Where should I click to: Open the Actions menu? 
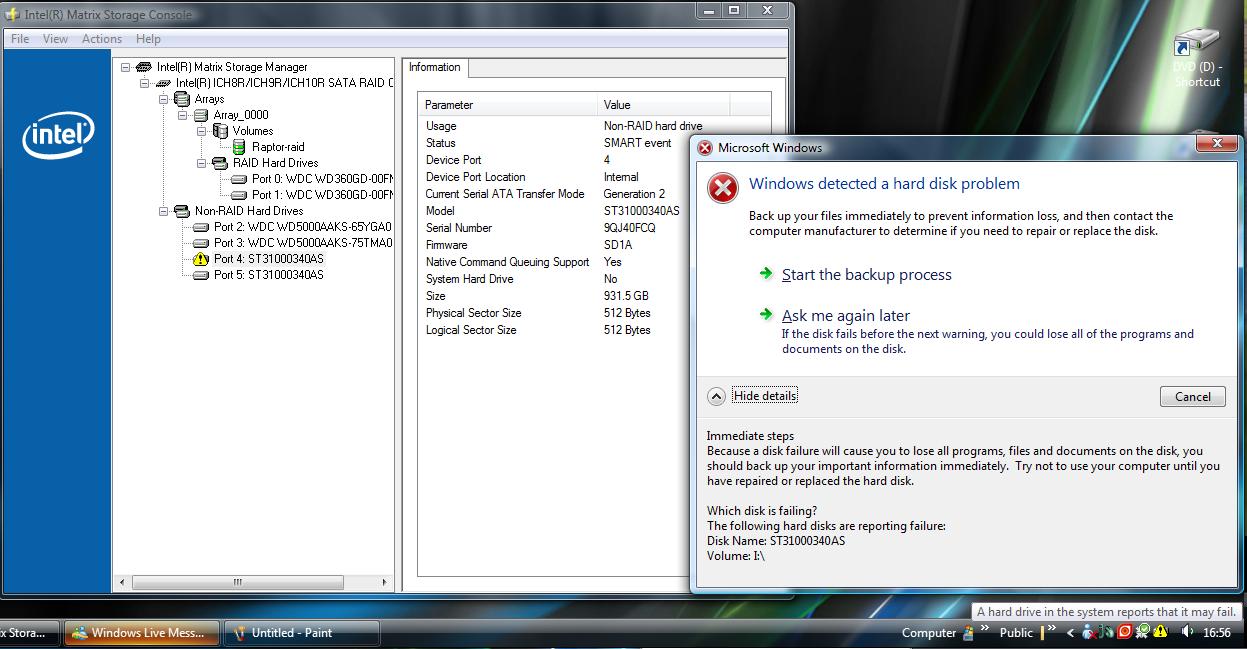tap(102, 39)
